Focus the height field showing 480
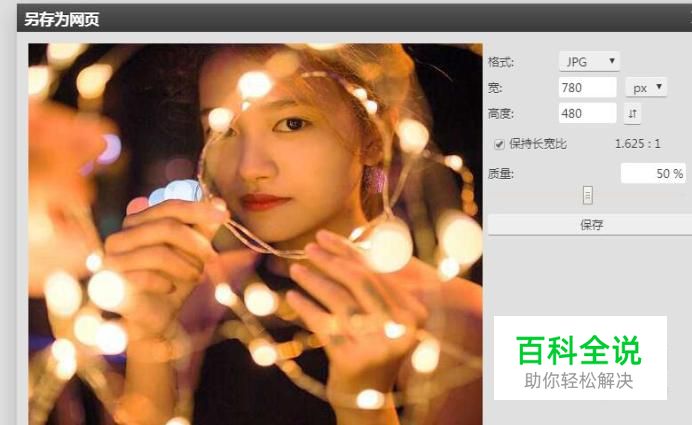Viewport: 692px width, 425px height. coord(587,113)
